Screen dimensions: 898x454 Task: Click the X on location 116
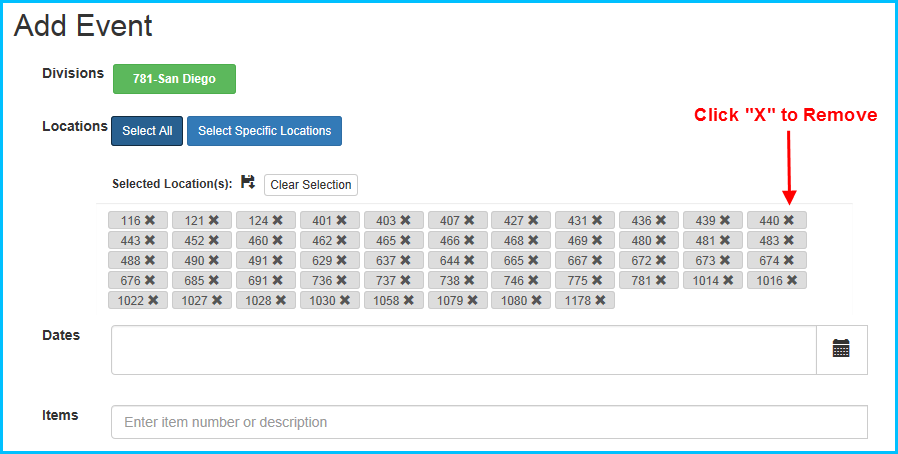click(150, 220)
